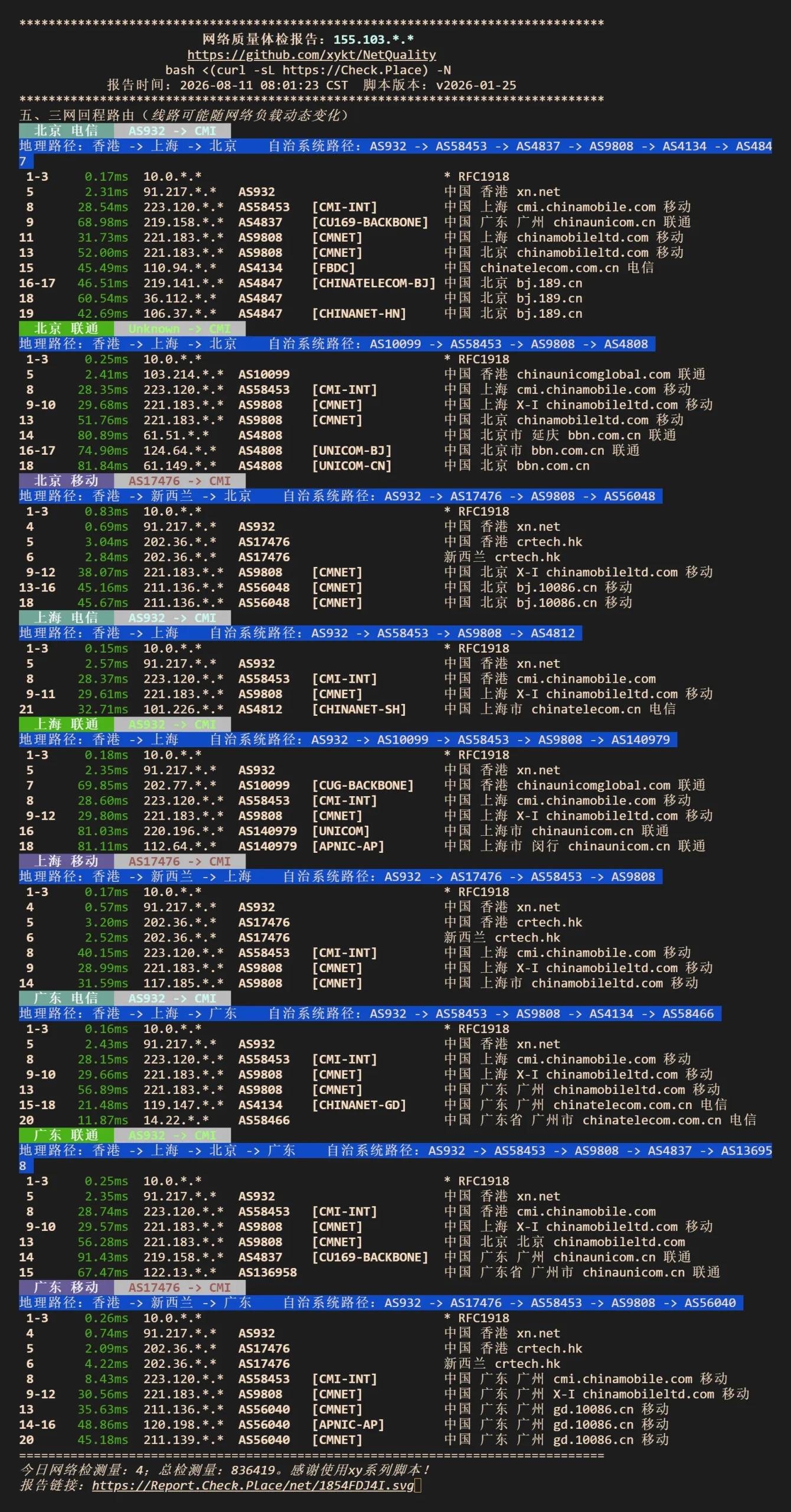Click the [UNICOM-BJ] network tag
The height and width of the screenshot is (1512, 791).
[352, 451]
